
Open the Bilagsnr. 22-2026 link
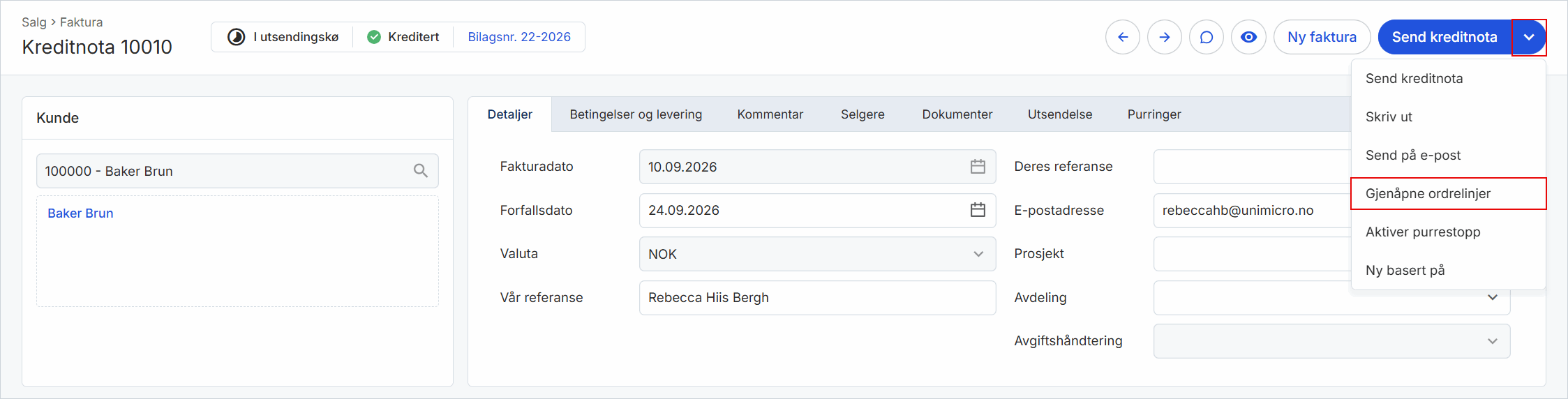click(x=519, y=37)
